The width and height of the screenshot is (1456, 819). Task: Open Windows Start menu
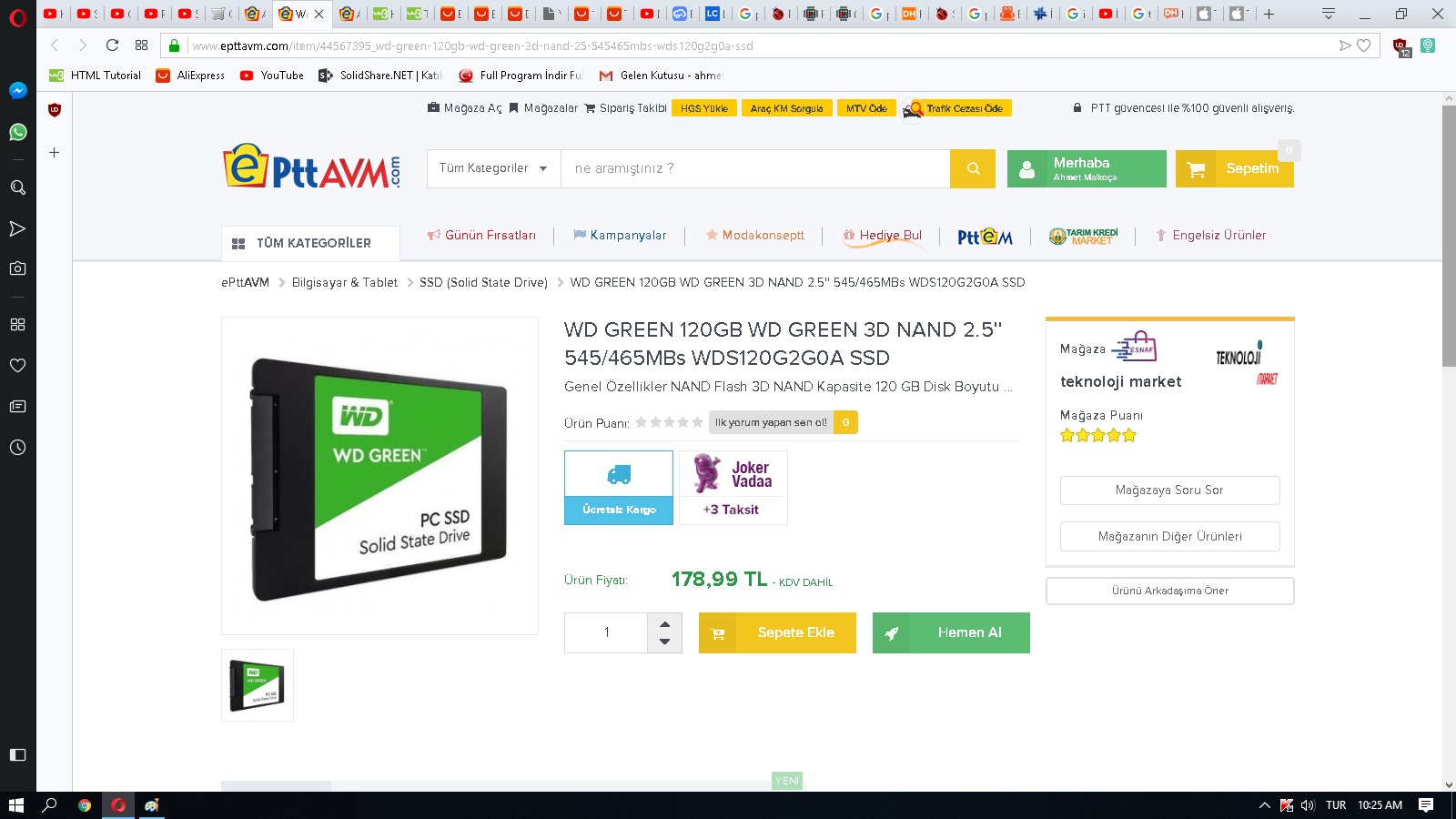pos(15,805)
